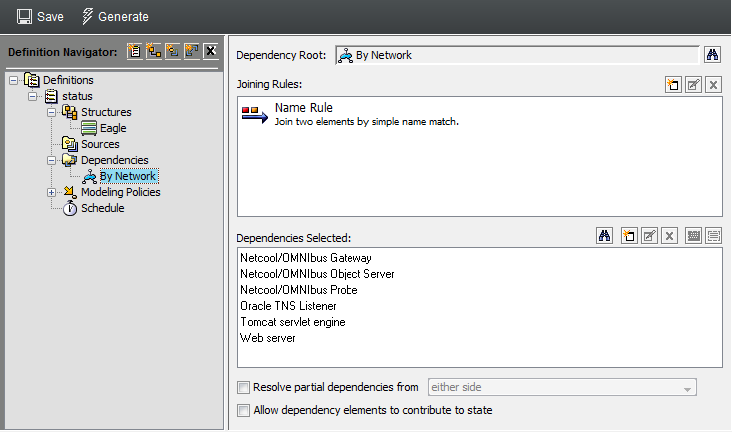Viewport: 732px width, 432px height.
Task: Add a new dependency to Dependencies Selected
Action: 629,236
